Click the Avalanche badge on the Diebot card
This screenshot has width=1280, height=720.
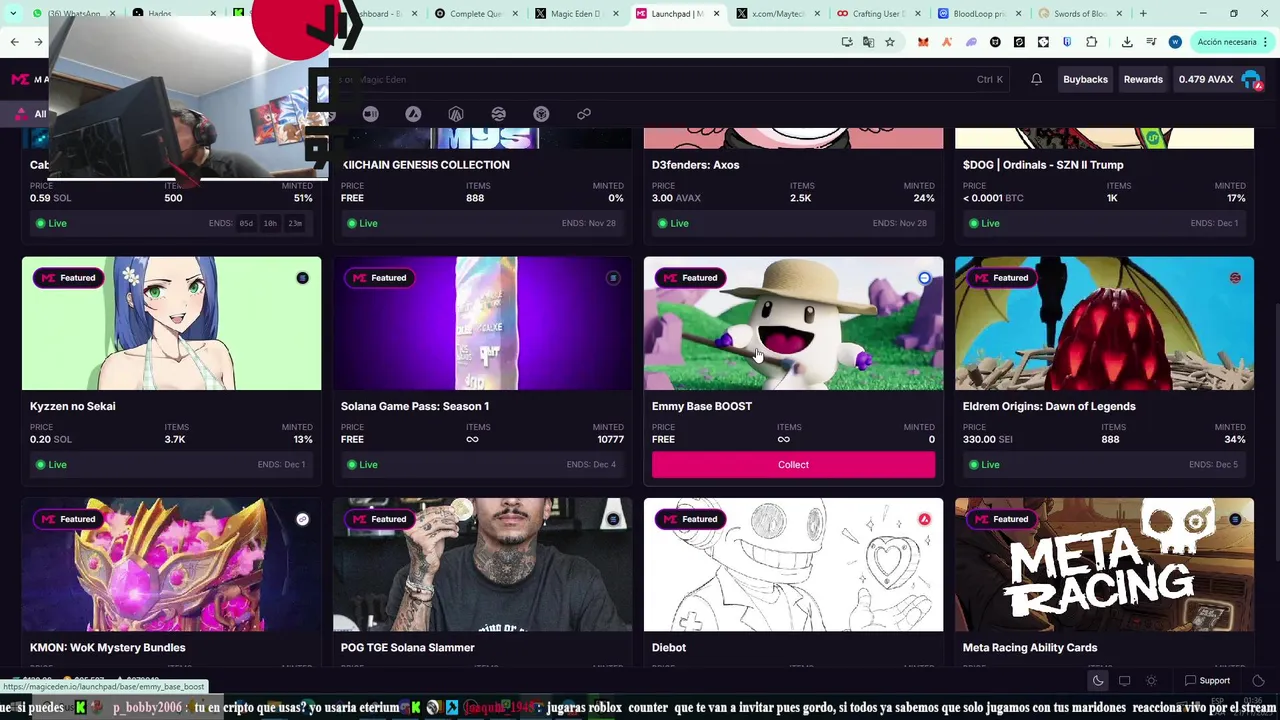tap(924, 519)
